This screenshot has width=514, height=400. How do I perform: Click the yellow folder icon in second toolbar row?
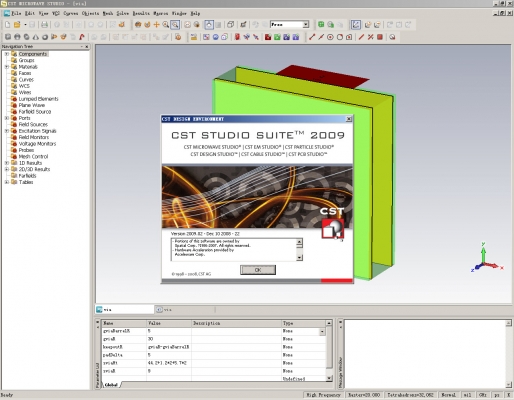[x=193, y=37]
